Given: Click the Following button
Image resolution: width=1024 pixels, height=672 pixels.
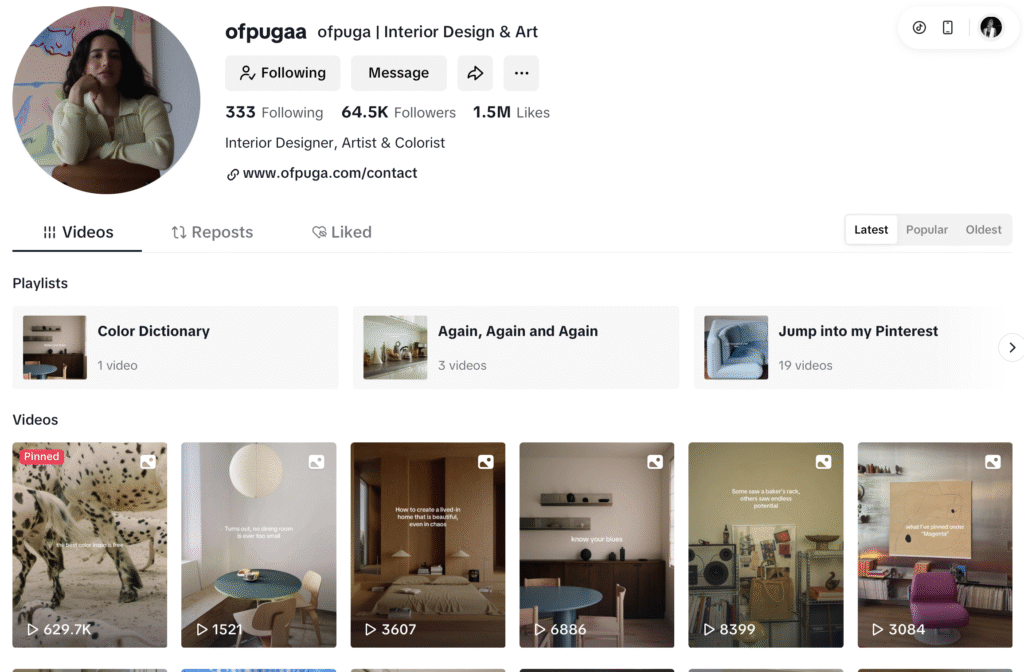Looking at the screenshot, I should [x=282, y=73].
